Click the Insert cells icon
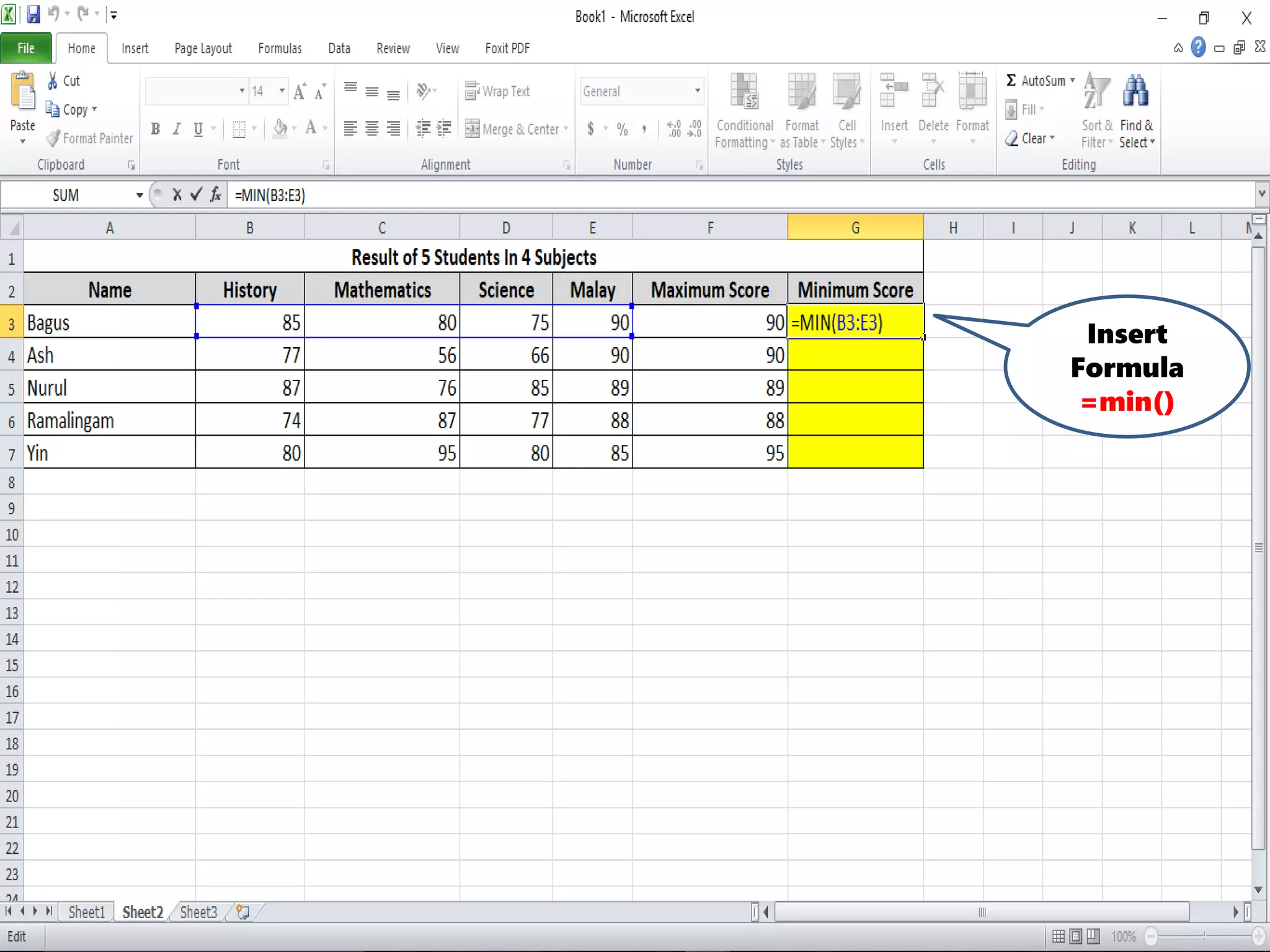Screen dimensions: 1270x952 (x=894, y=91)
